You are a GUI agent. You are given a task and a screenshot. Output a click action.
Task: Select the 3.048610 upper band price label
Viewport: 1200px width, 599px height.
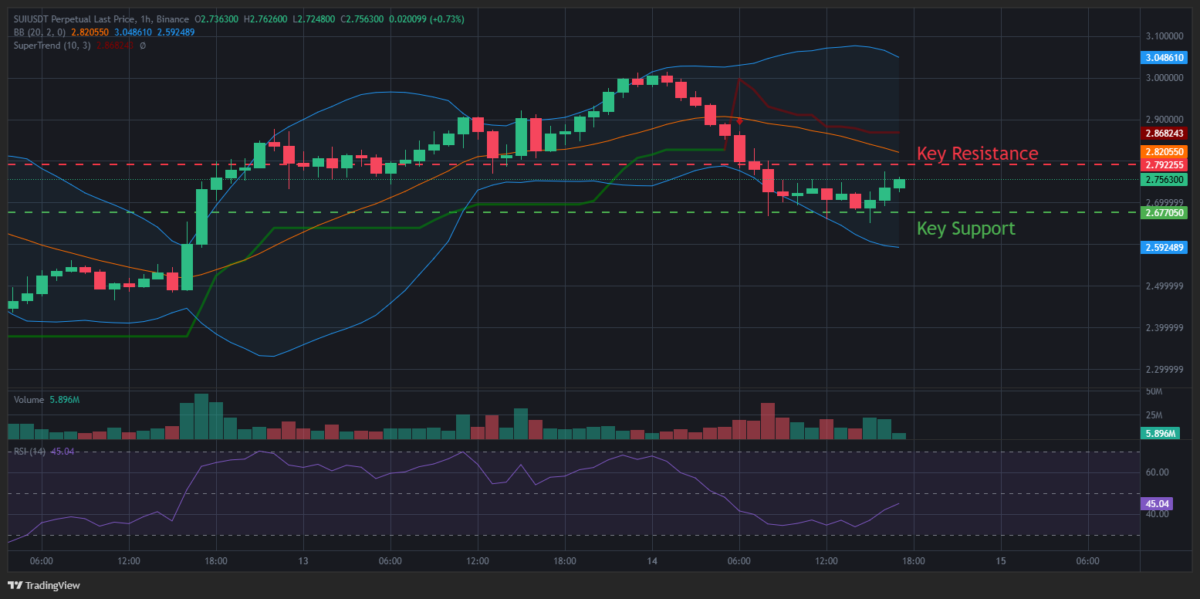point(1163,59)
